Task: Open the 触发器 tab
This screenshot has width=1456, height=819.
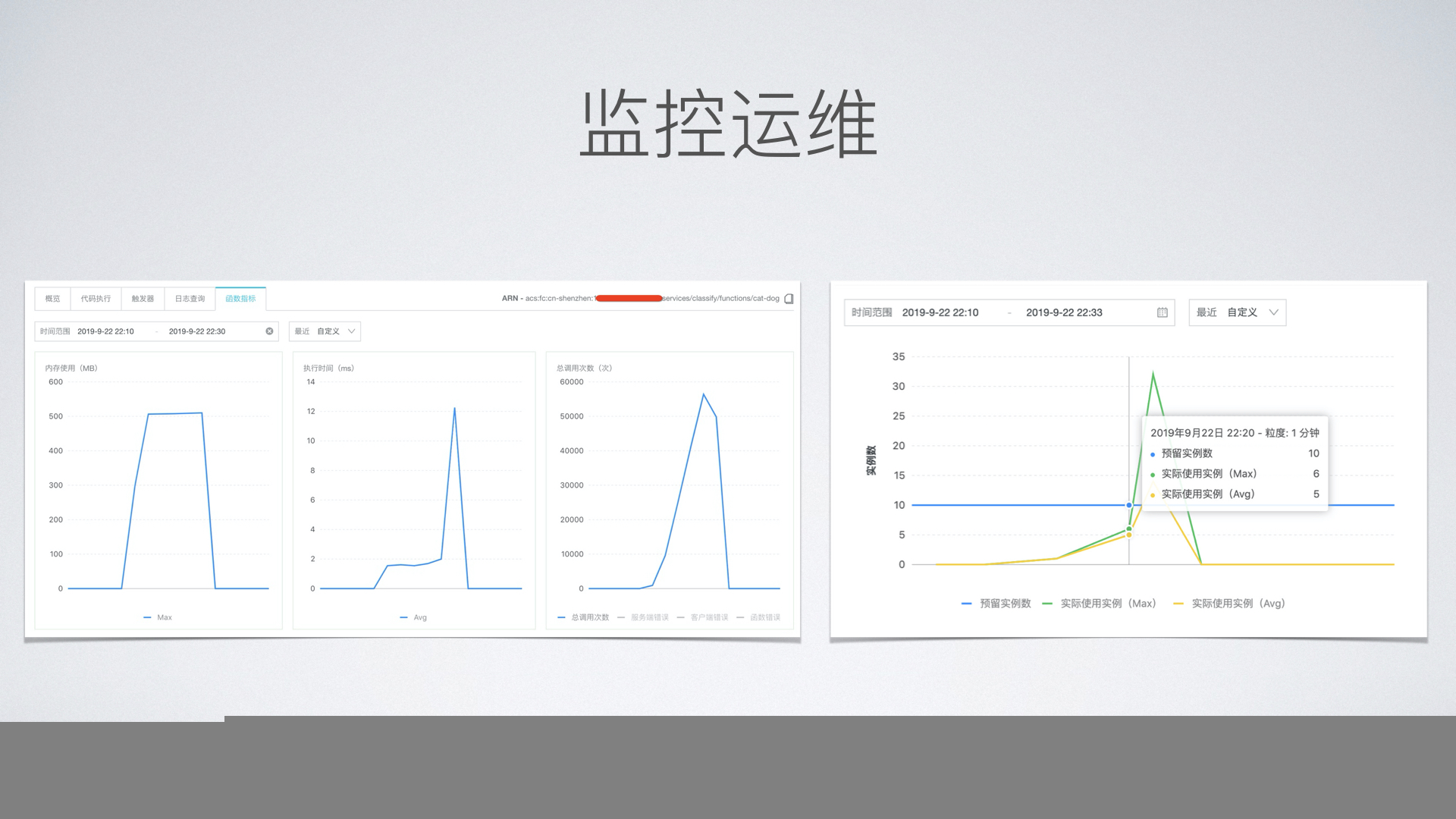Action: (143, 299)
